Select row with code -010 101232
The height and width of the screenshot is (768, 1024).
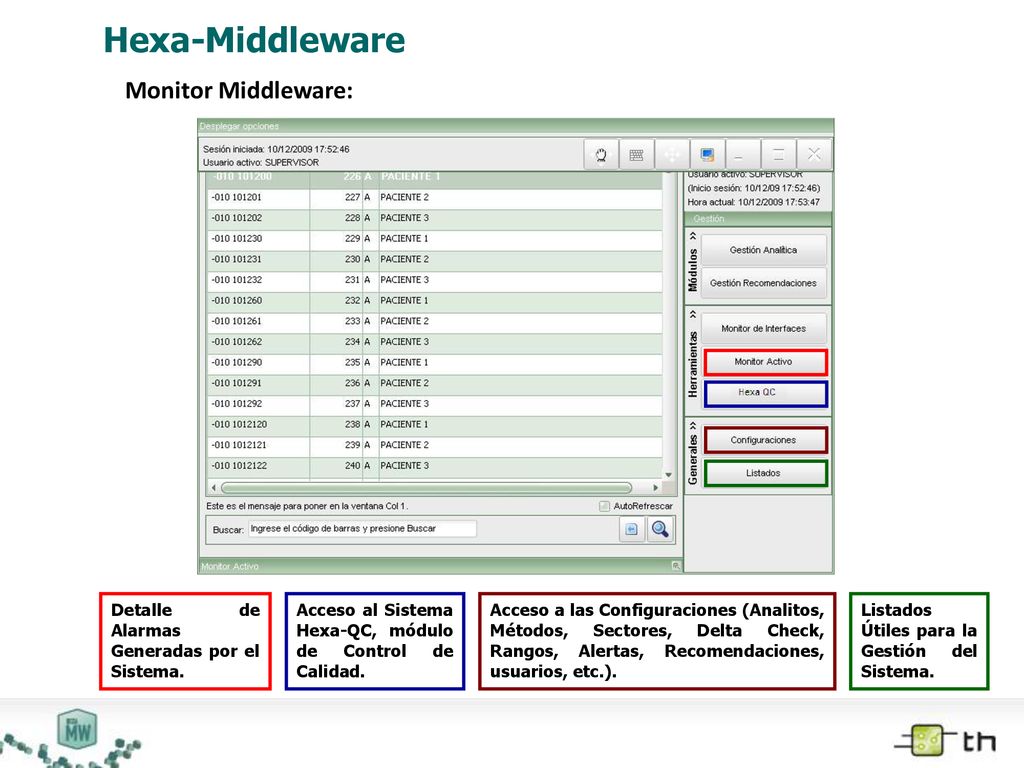[x=435, y=280]
